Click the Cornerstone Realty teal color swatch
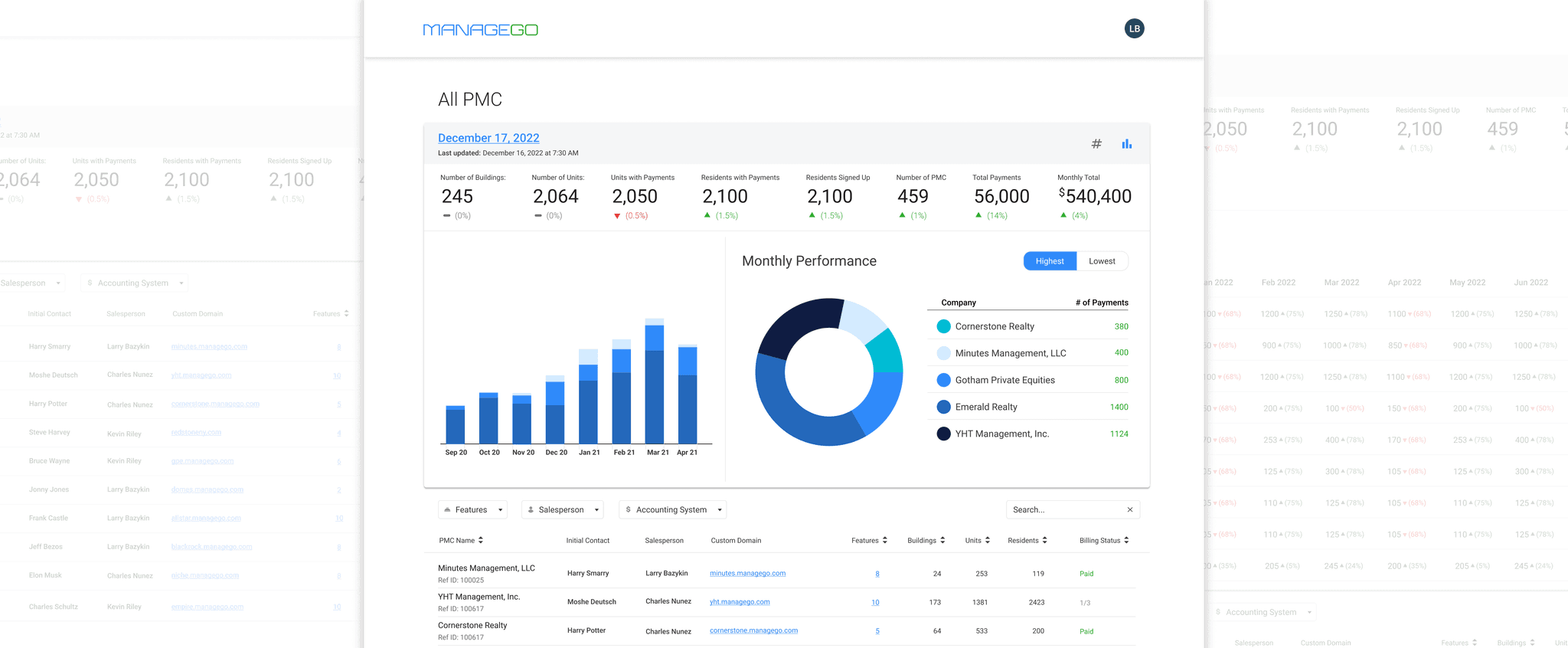 (x=943, y=326)
